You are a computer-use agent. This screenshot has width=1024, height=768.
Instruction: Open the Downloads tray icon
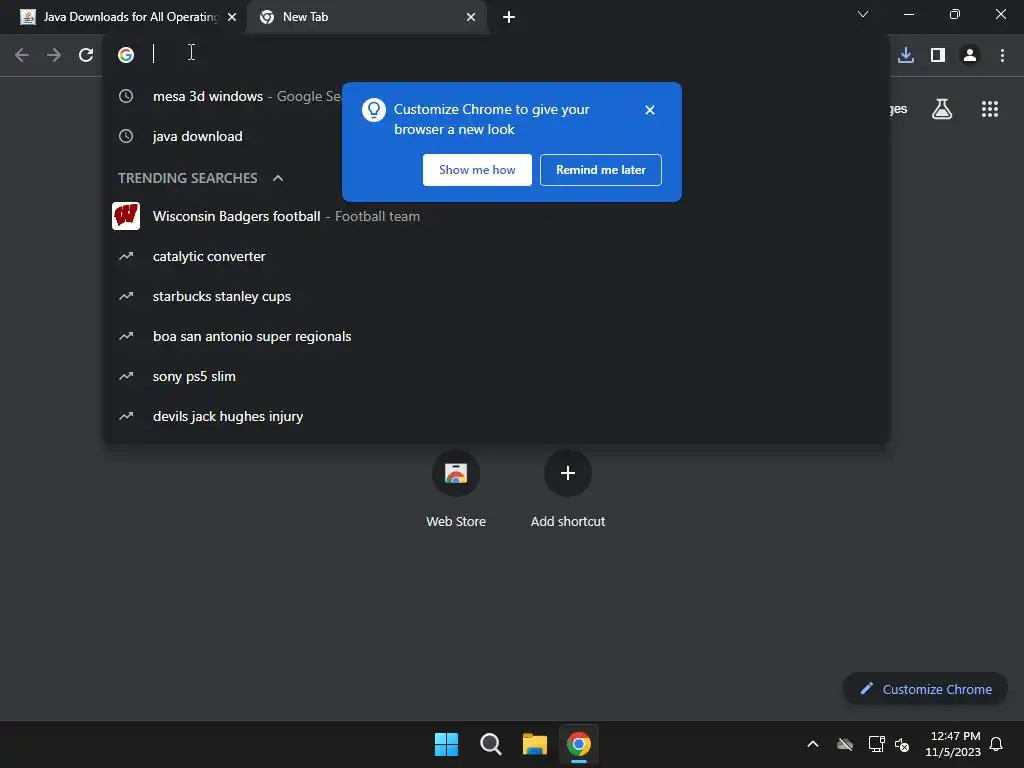pyautogui.click(x=905, y=55)
